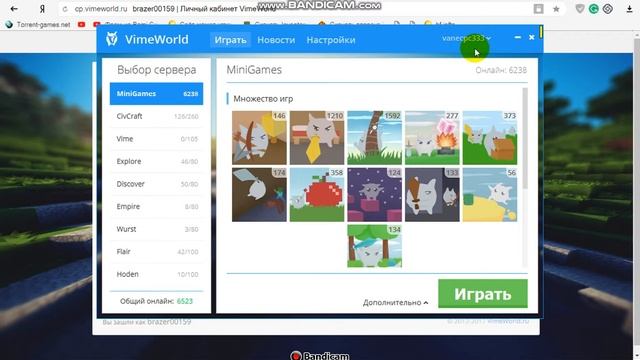Click the Yandex Я icon in browser

click(x=42, y=9)
